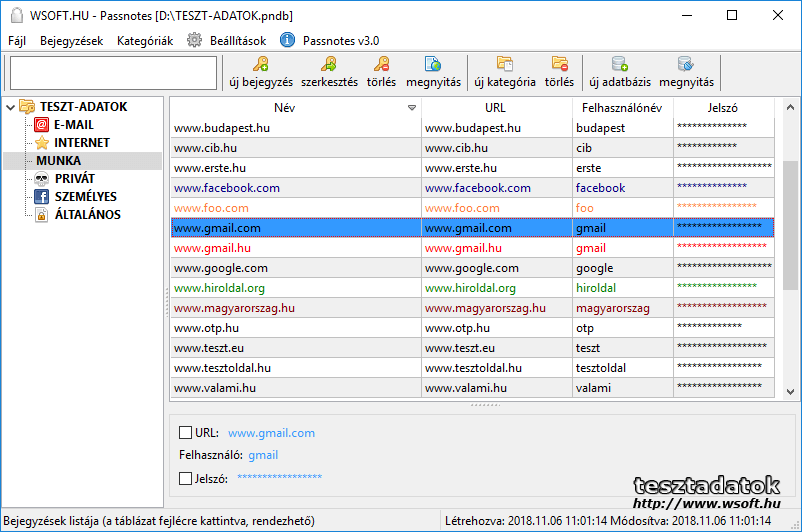Click the Jelszó column header
Image resolution: width=802 pixels, height=532 pixels.
click(x=723, y=108)
